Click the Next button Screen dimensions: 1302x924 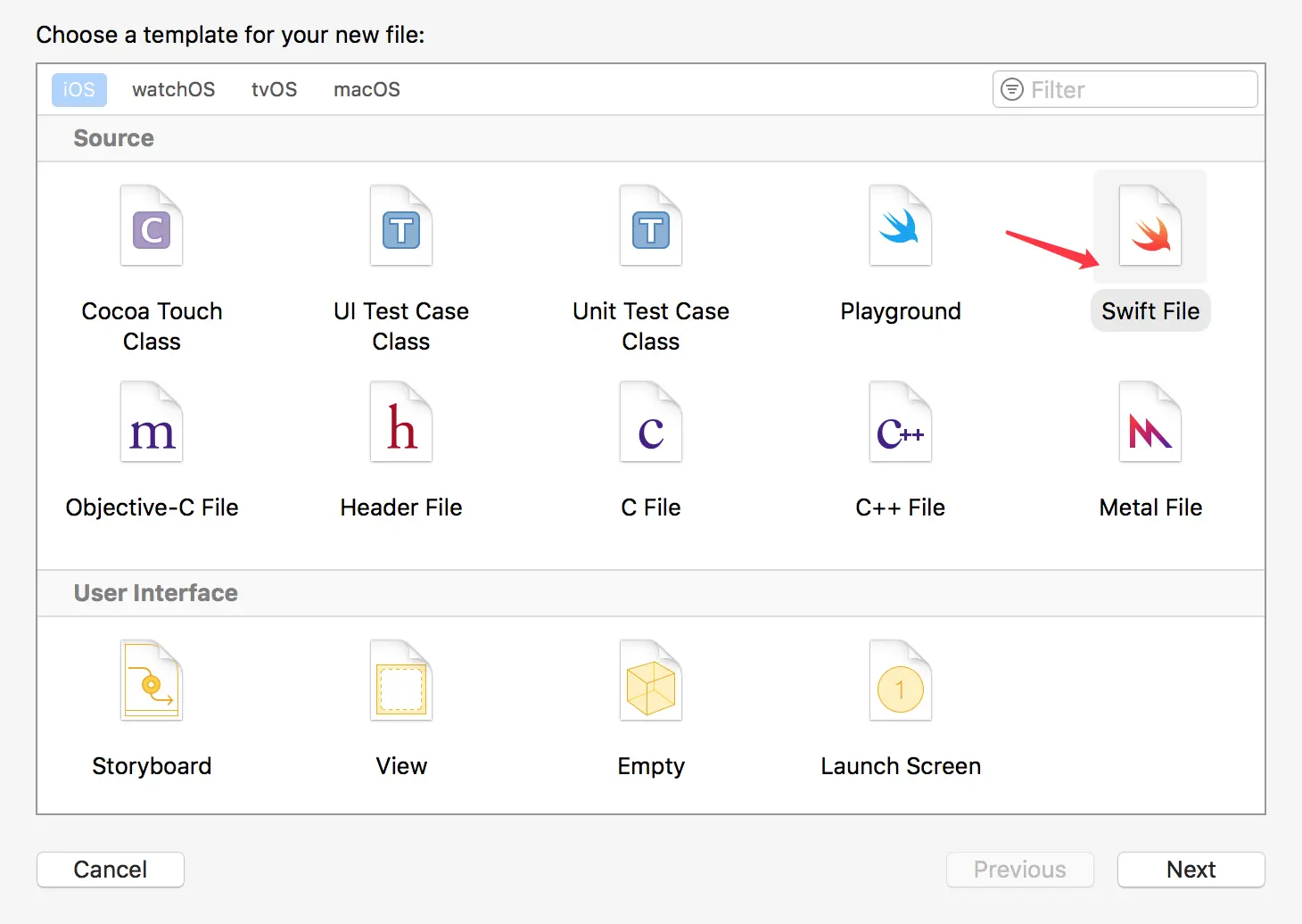[x=1191, y=870]
